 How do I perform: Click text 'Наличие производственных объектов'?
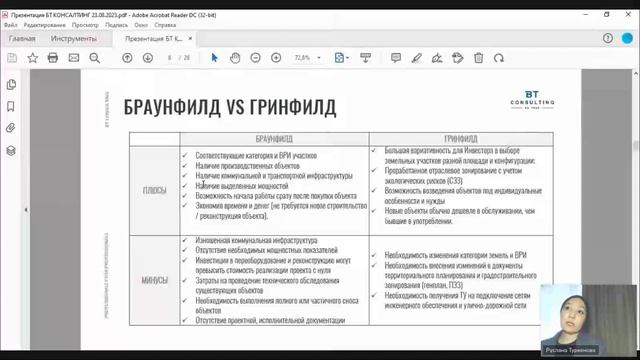tap(247, 166)
